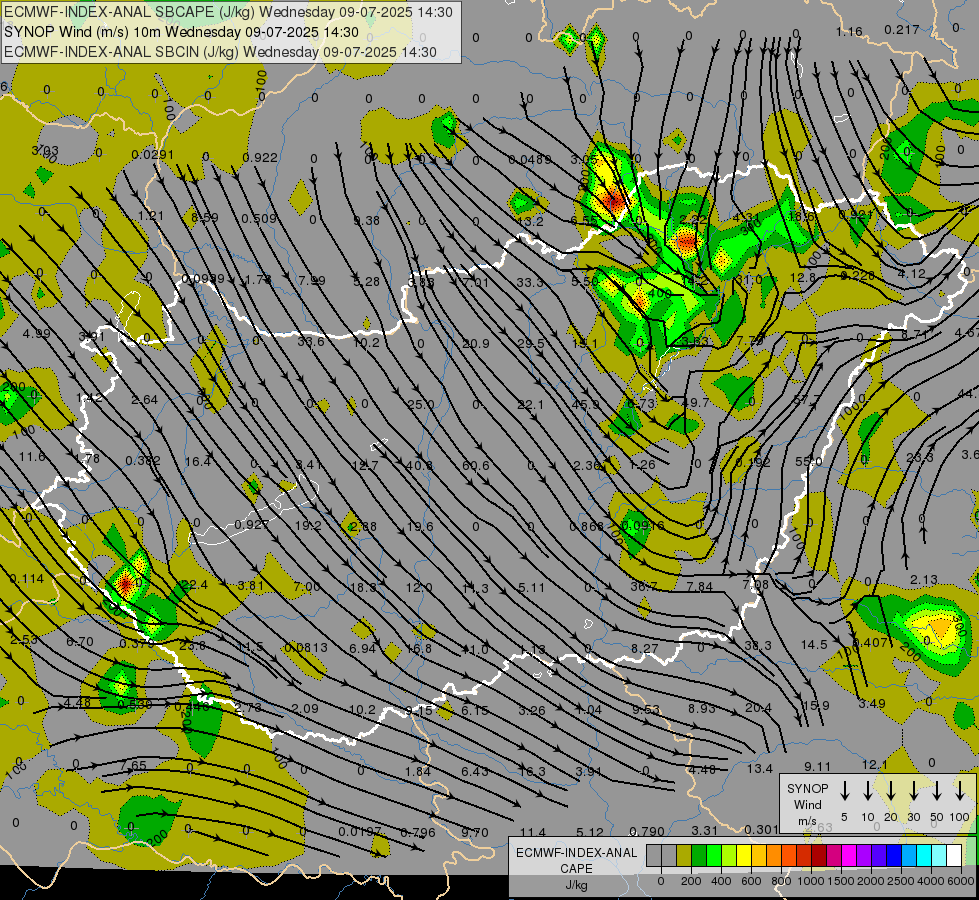Viewport: 979px width, 900px height.
Task: Click the 30 m/s wind arrow in legend
Action: coord(913,791)
